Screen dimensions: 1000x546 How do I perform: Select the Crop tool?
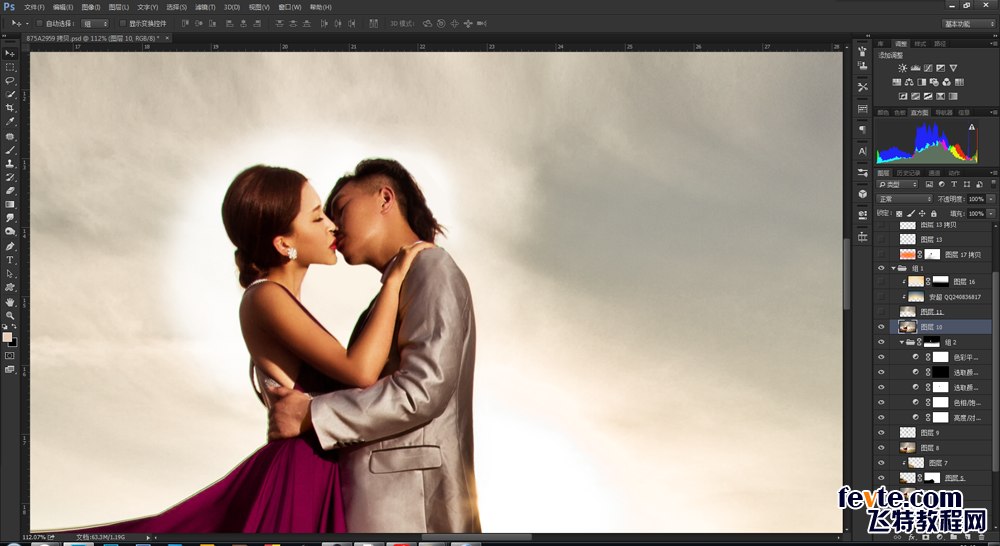click(10, 108)
